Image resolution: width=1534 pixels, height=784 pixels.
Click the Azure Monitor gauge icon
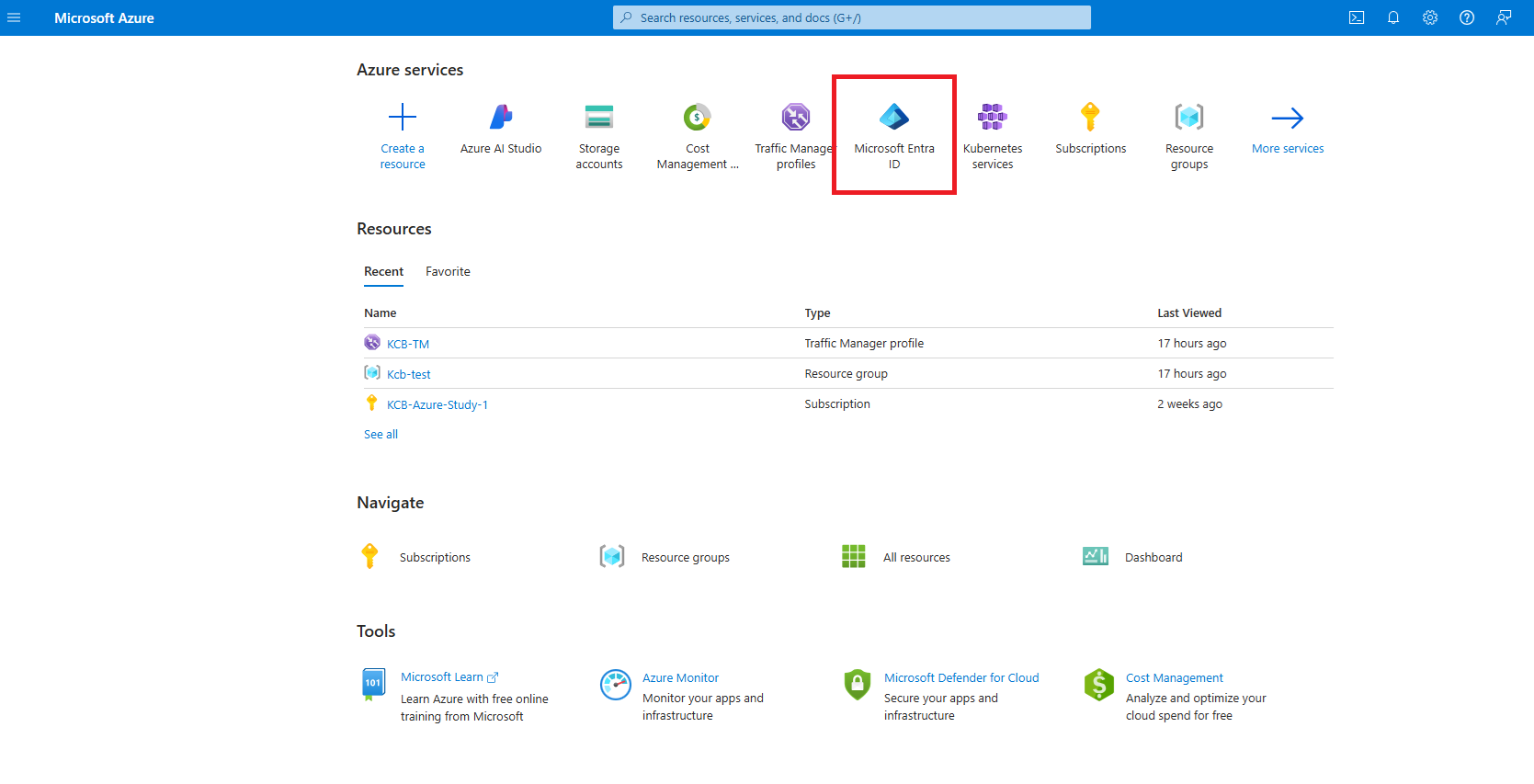click(x=616, y=685)
